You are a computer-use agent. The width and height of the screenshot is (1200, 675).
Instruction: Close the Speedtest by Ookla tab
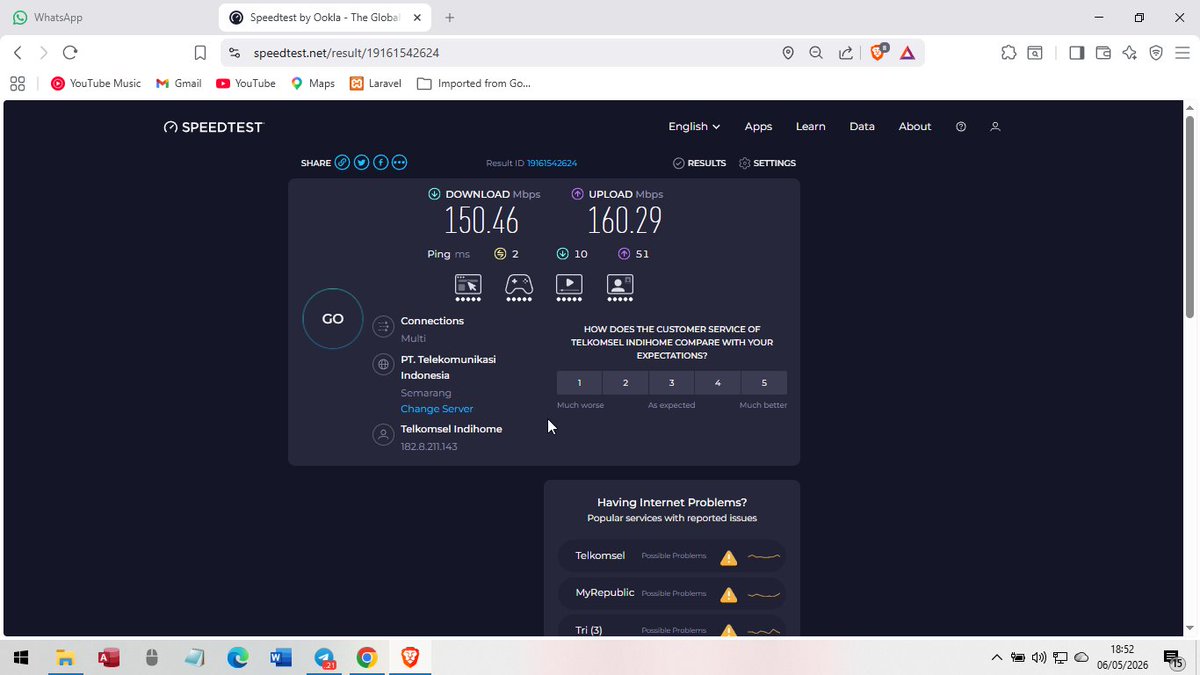click(416, 18)
